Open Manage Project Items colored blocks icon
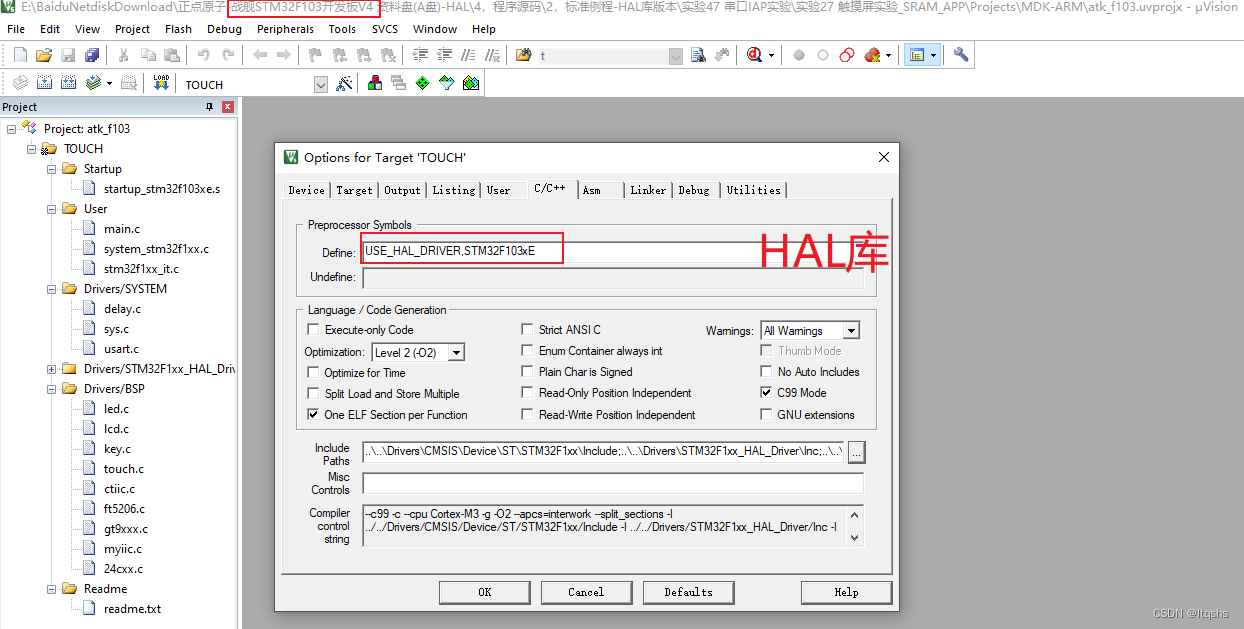1244x629 pixels. (x=375, y=83)
